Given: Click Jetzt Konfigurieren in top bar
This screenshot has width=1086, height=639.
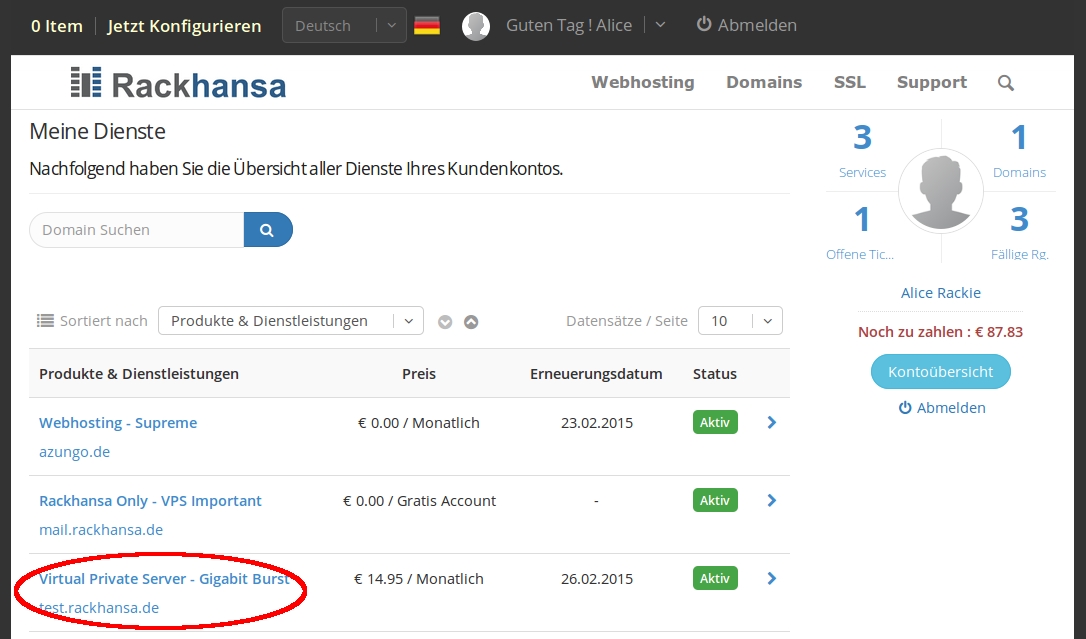Looking at the screenshot, I should [184, 26].
